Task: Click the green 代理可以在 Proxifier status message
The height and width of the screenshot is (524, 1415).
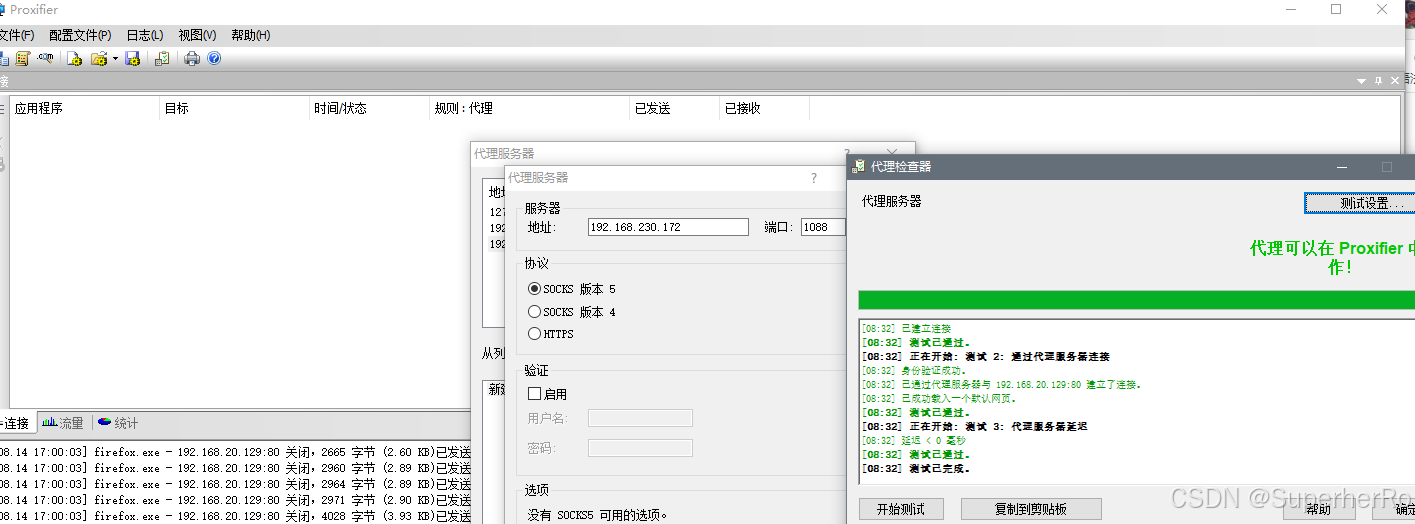Action: [1333, 257]
